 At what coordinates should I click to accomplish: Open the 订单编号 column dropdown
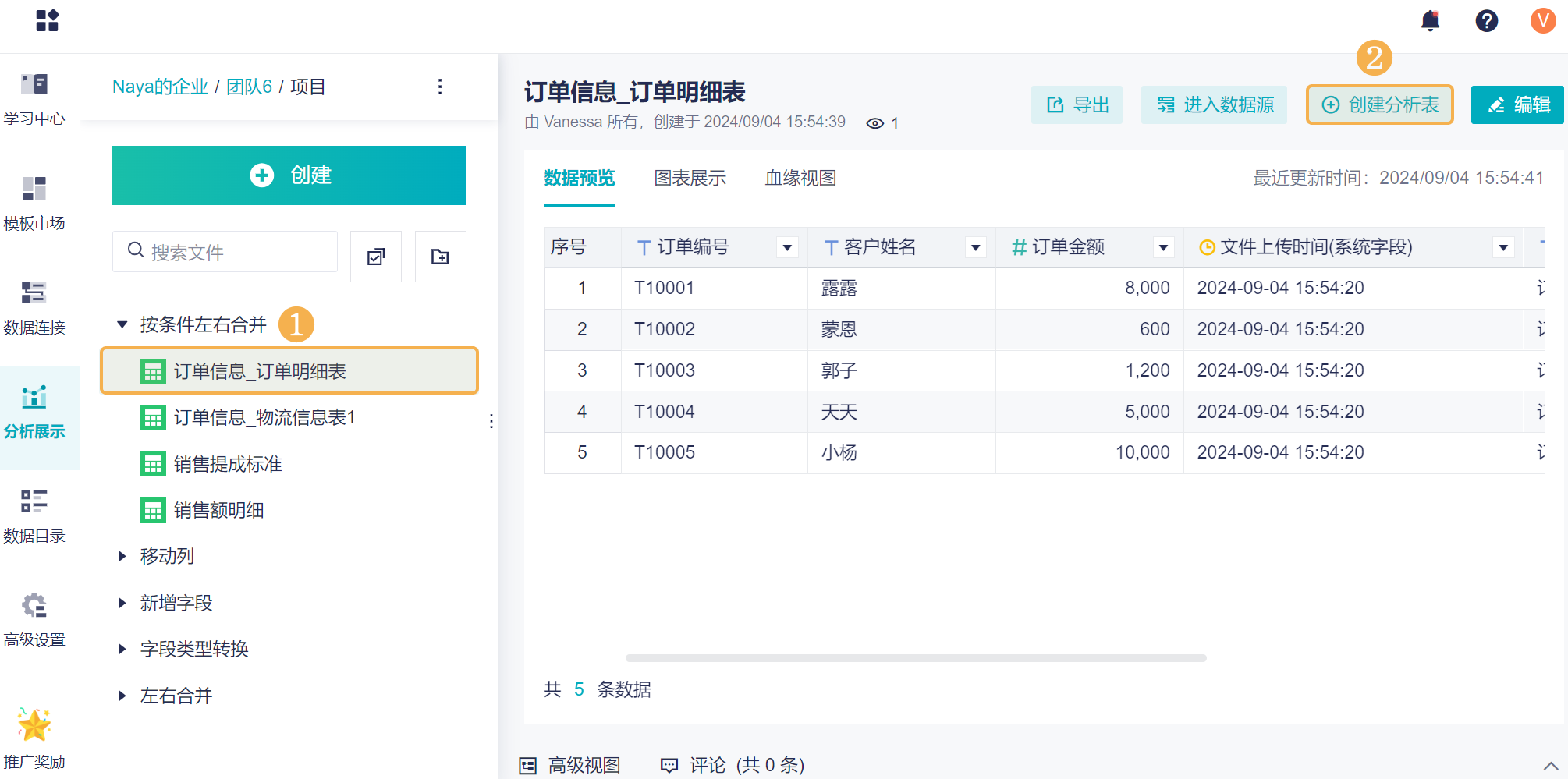click(x=787, y=248)
